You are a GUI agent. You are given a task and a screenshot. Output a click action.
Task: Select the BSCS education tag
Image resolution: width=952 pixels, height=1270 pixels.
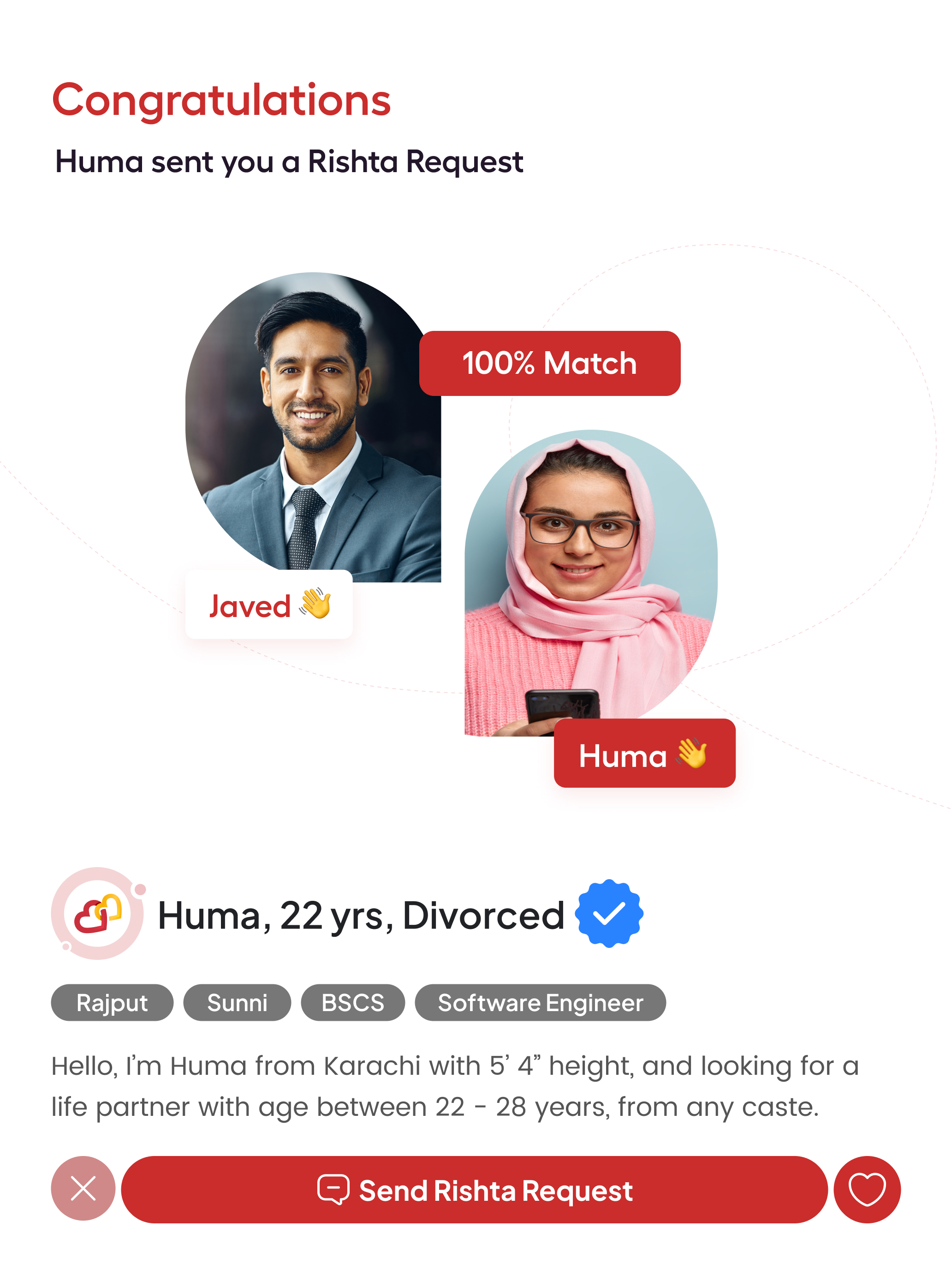[x=353, y=1002]
